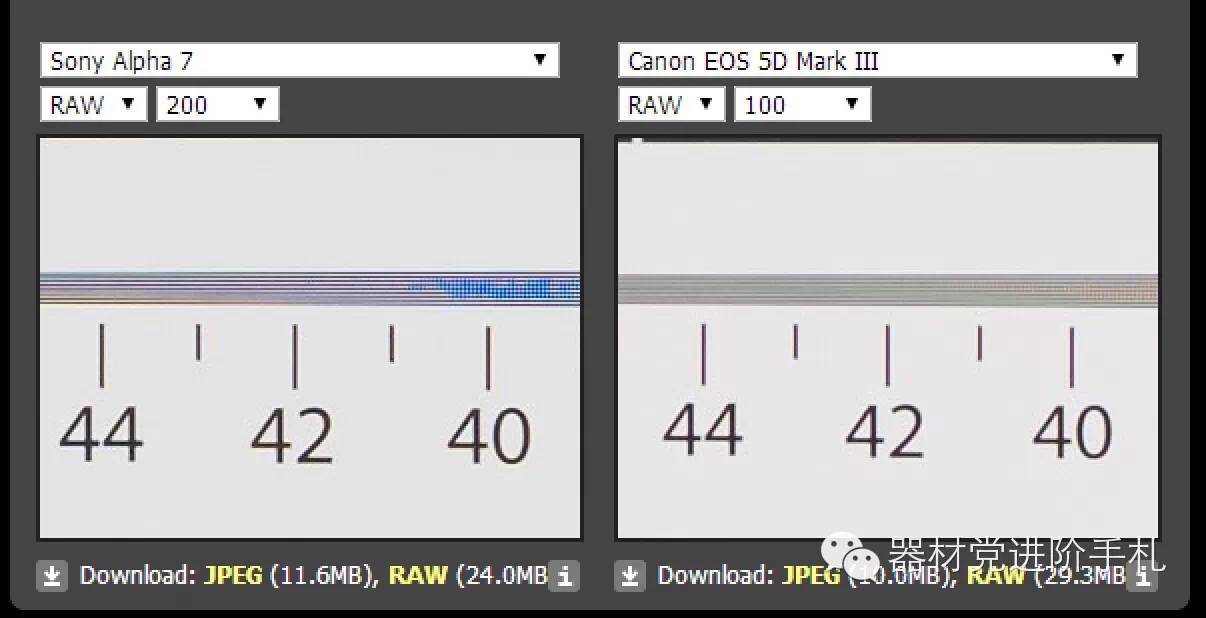Click the number 44 in the Sony crop
The image size is (1206, 618).
(101, 436)
